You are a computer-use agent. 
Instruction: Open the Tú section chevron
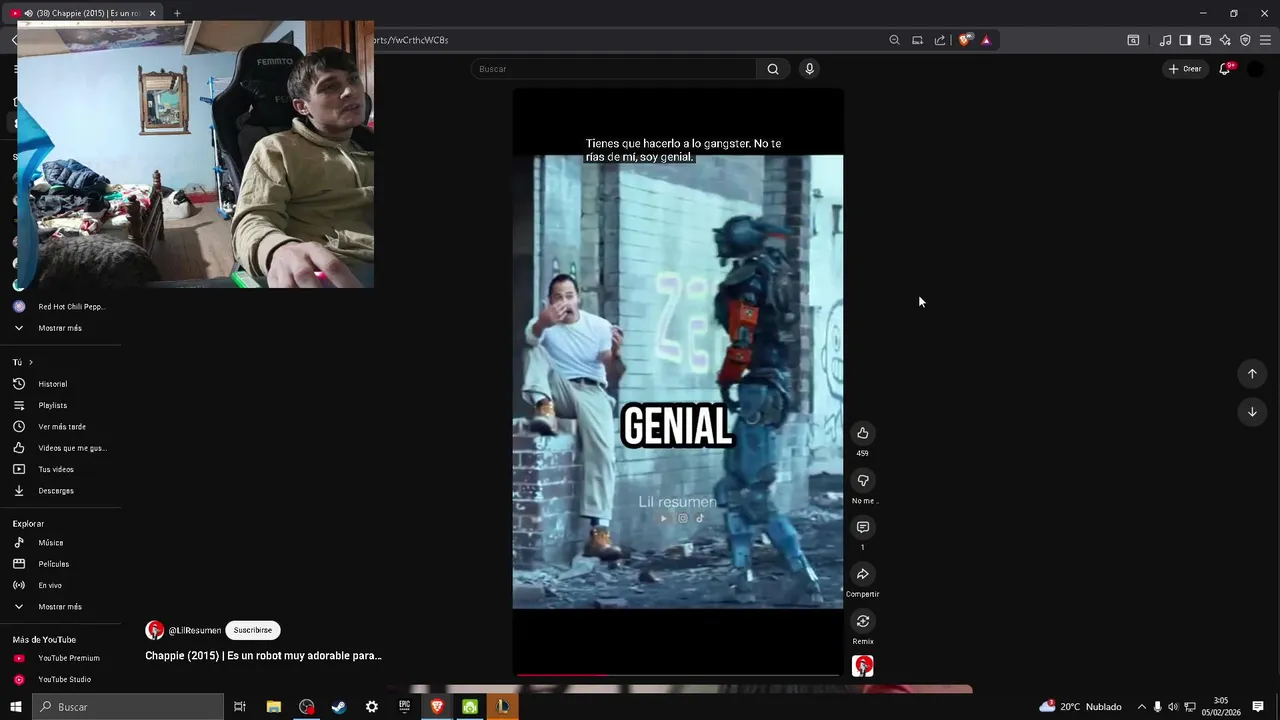click(x=31, y=362)
